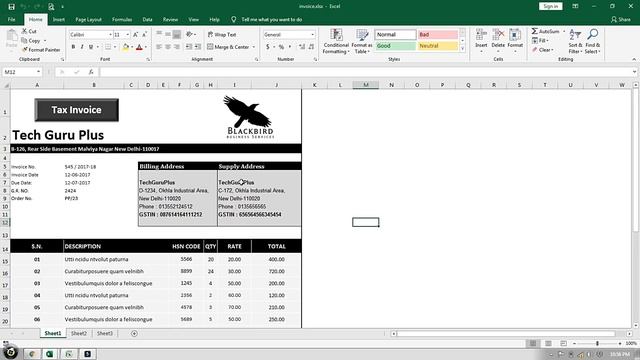Click the Decrease Font Size icon
Viewport: 640px width, 360px height.
144,35
